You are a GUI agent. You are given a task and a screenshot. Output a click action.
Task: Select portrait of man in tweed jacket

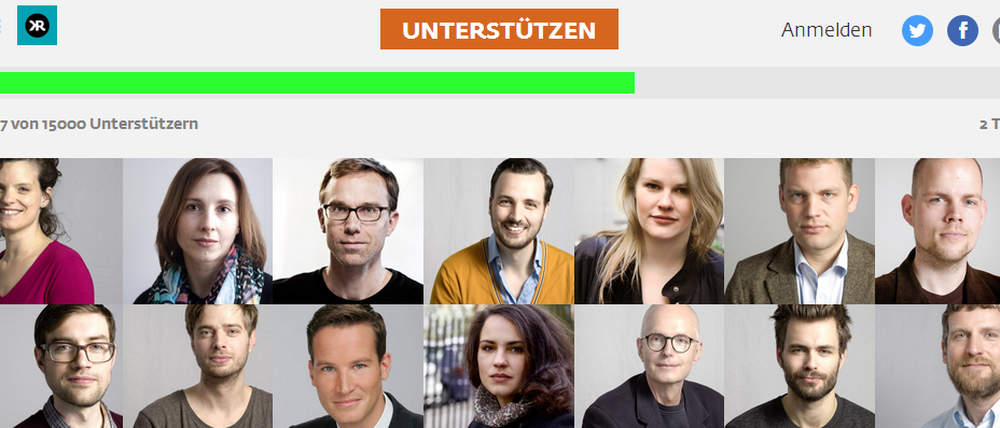[800, 231]
